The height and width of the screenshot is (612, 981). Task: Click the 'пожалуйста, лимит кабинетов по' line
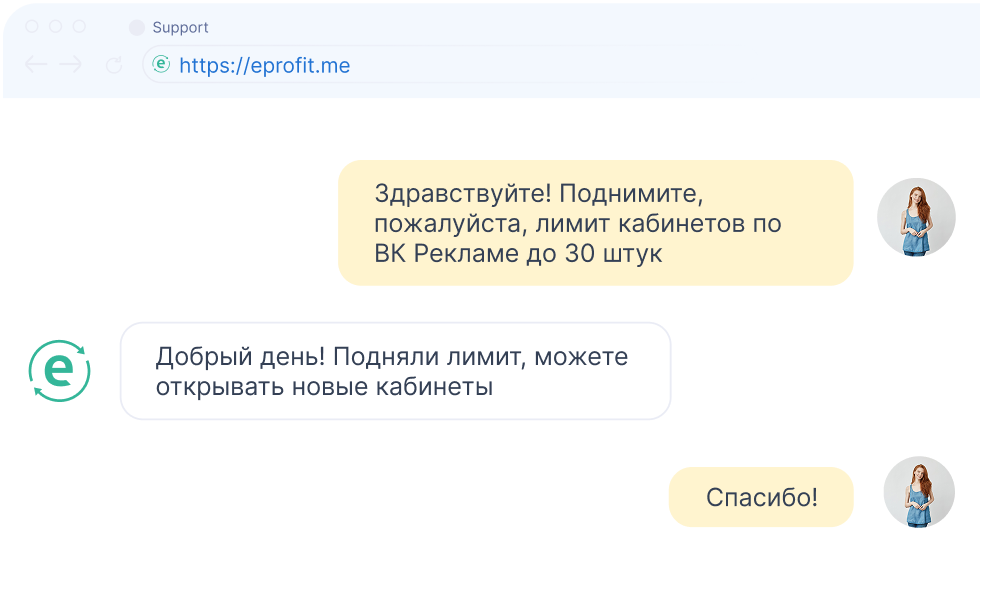[578, 223]
